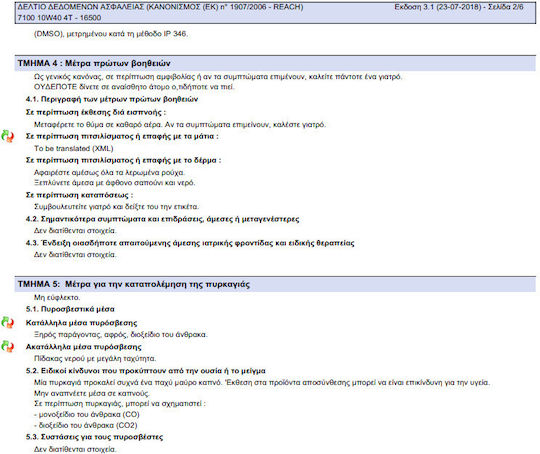Click the '(DMSO)' IP 346 method line
This screenshot has height=454, width=540.
pyautogui.click(x=111, y=34)
